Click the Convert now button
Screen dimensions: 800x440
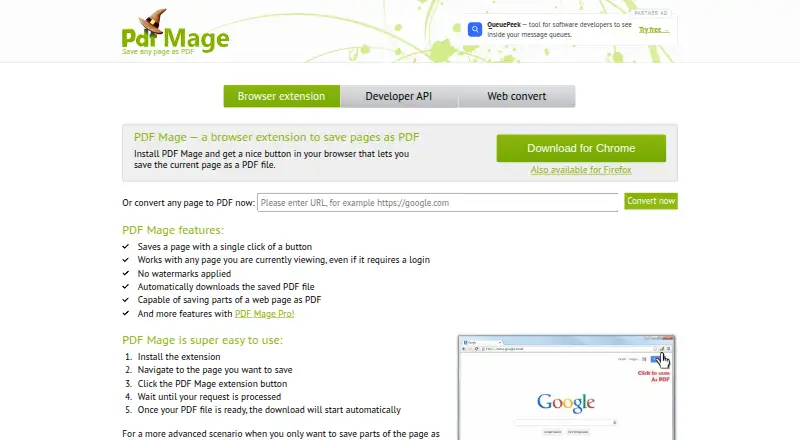click(651, 201)
